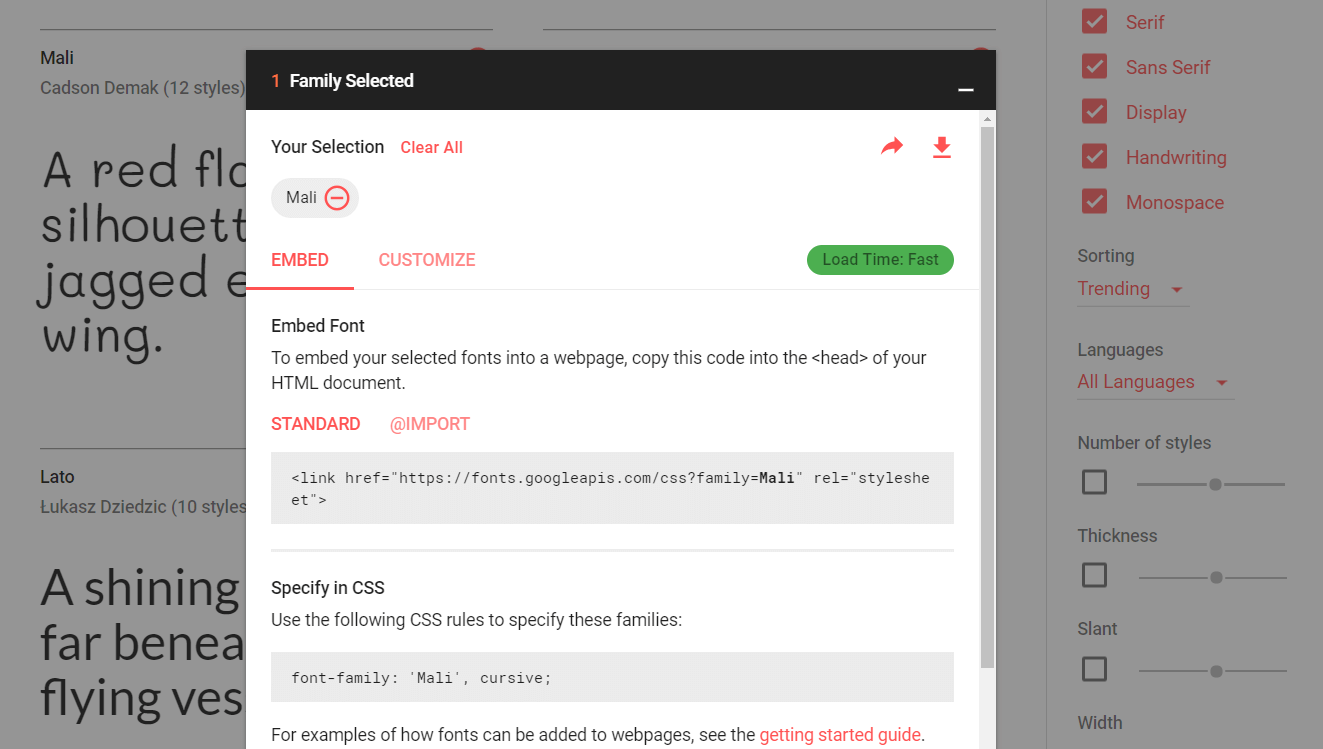Click the Lato sample preview text

click(142, 642)
